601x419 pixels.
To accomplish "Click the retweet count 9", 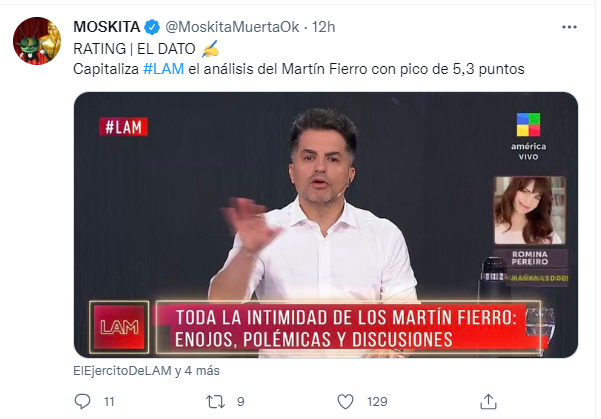I will coord(241,402).
